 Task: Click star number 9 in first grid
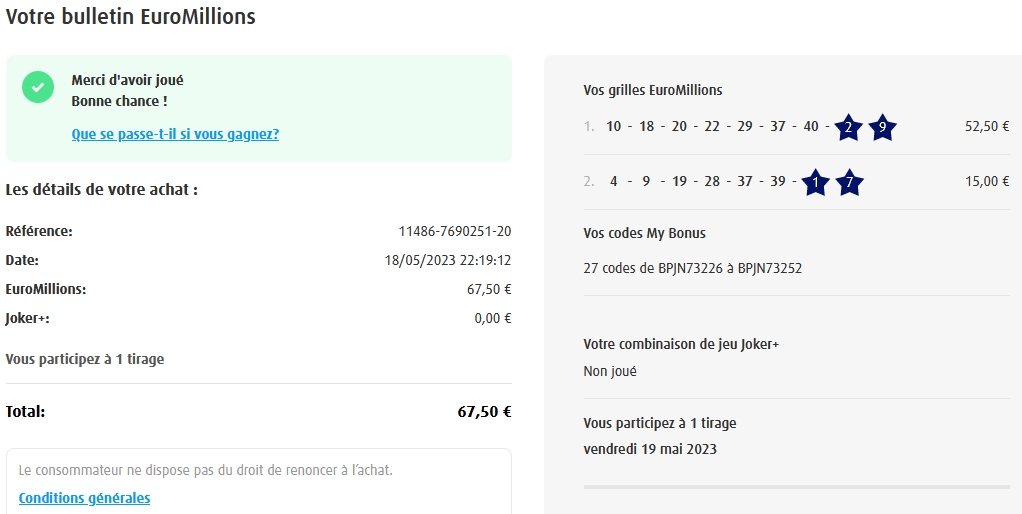click(x=881, y=127)
